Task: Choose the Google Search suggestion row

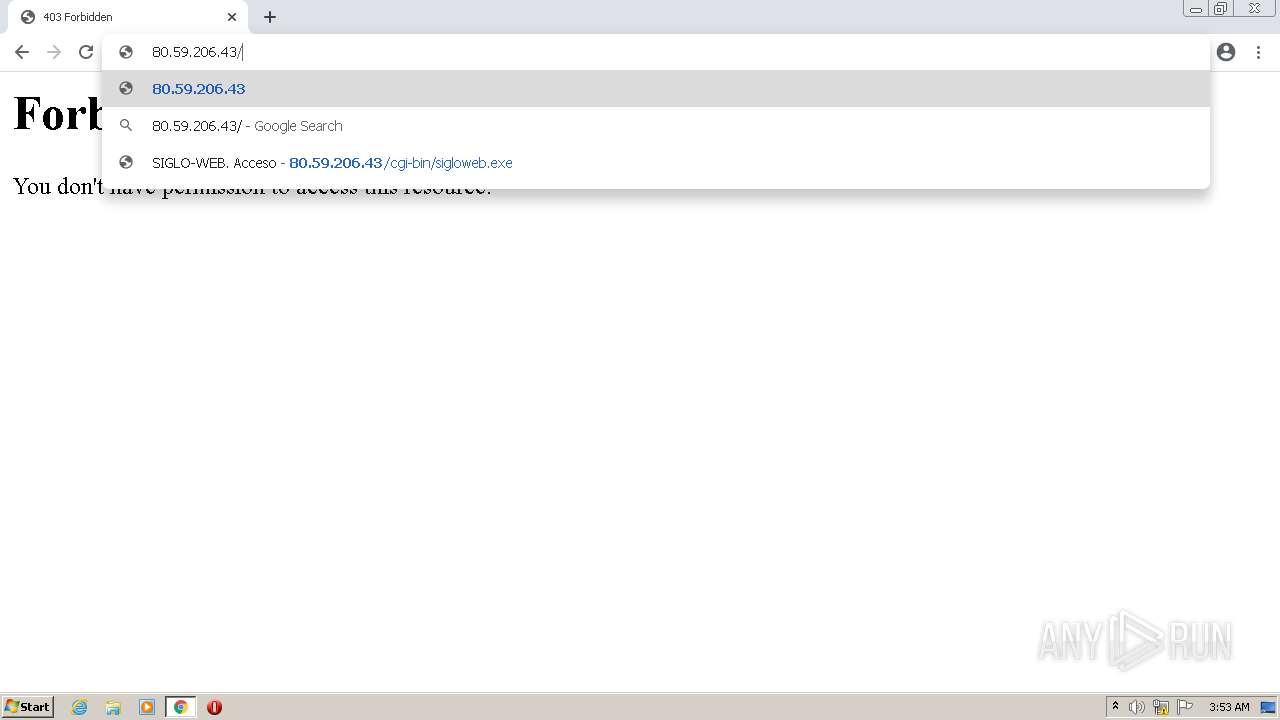Action: 656,126
